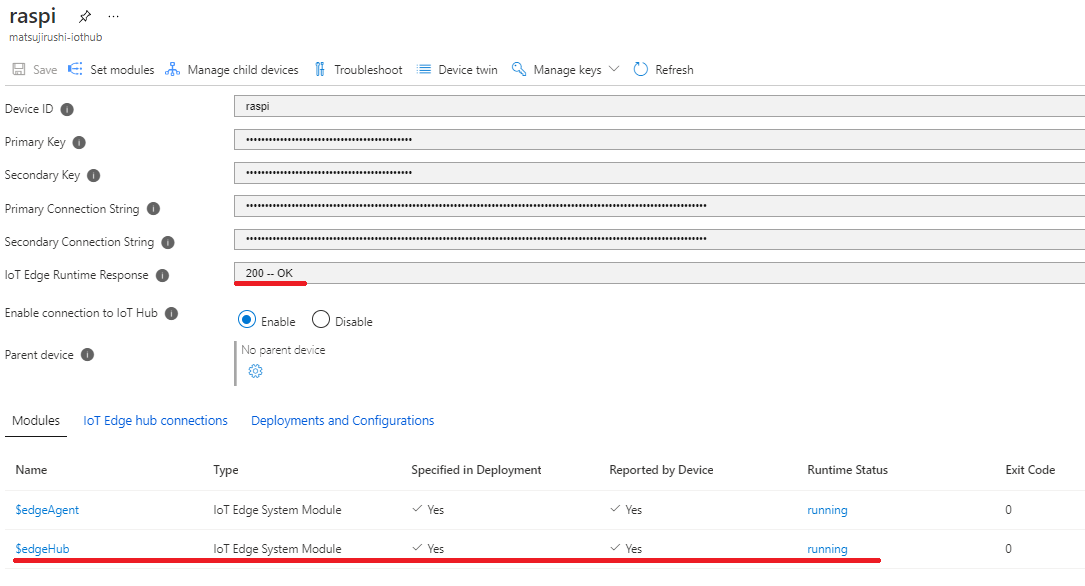Expand the Manage keys dropdown chevron

click(614, 68)
